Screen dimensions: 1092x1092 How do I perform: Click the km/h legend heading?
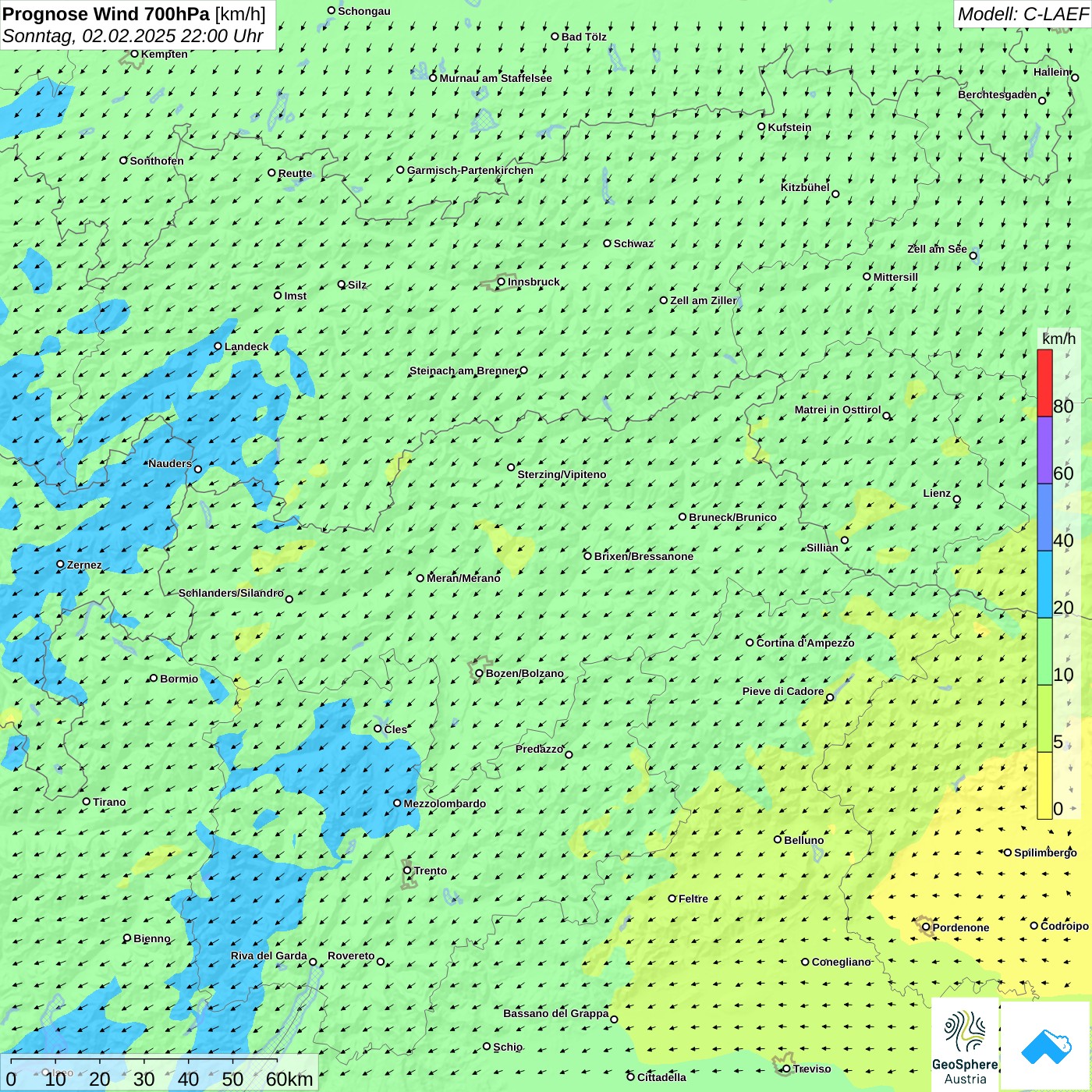click(1059, 339)
